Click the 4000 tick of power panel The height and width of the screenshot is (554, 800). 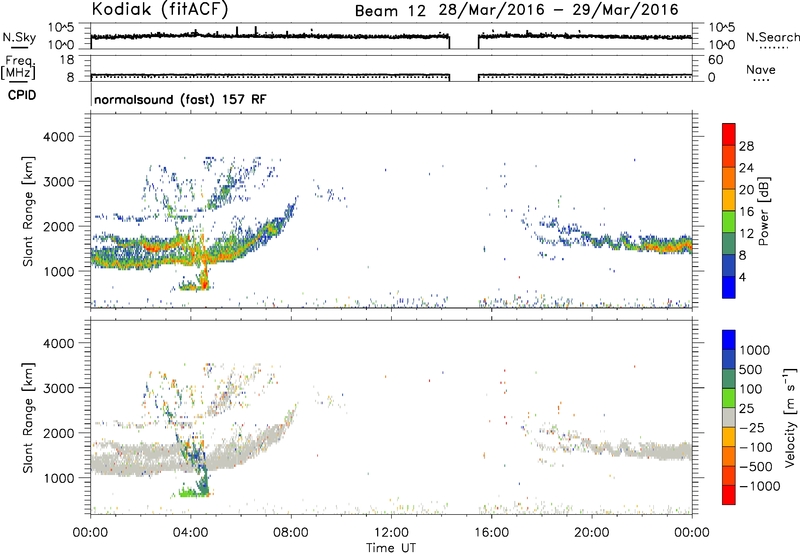point(58,137)
